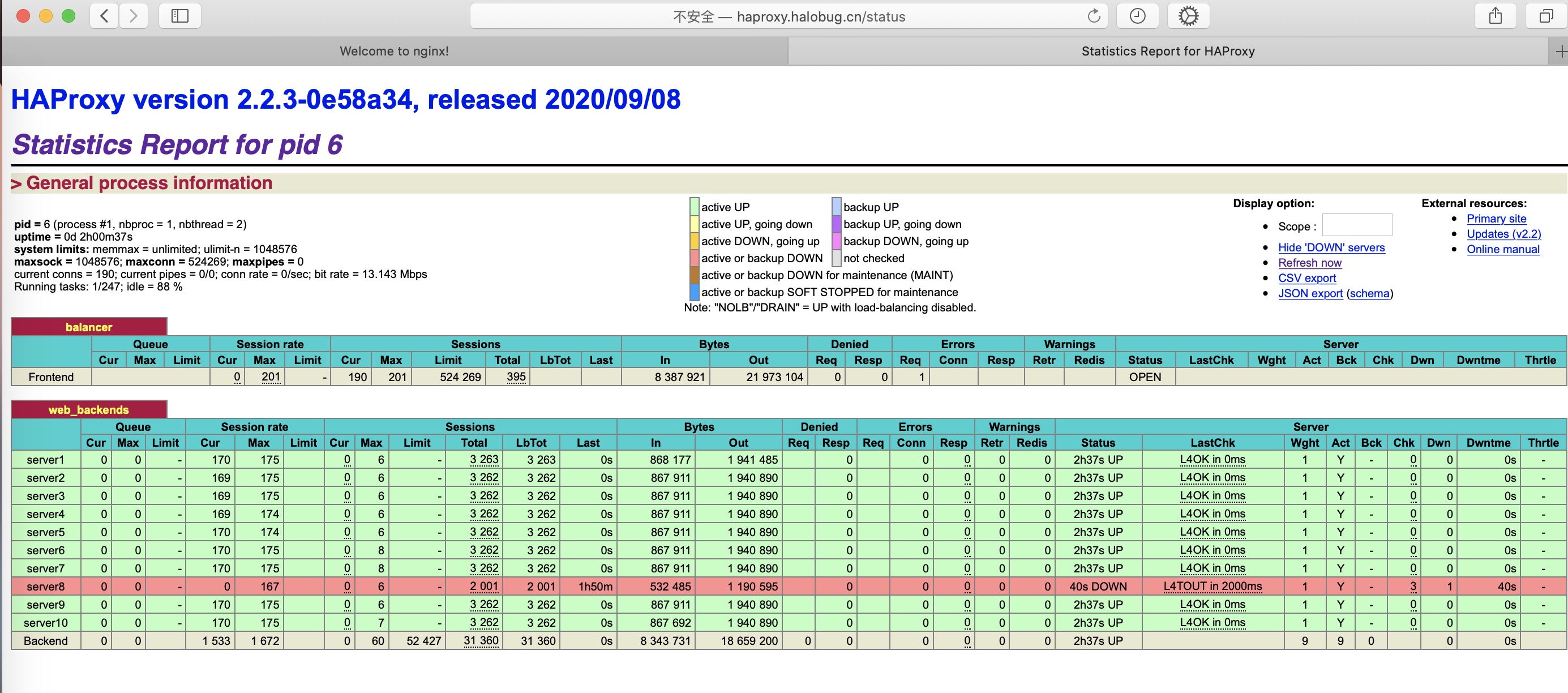
Task: Click server1 sessions total 3 263
Action: [484, 460]
